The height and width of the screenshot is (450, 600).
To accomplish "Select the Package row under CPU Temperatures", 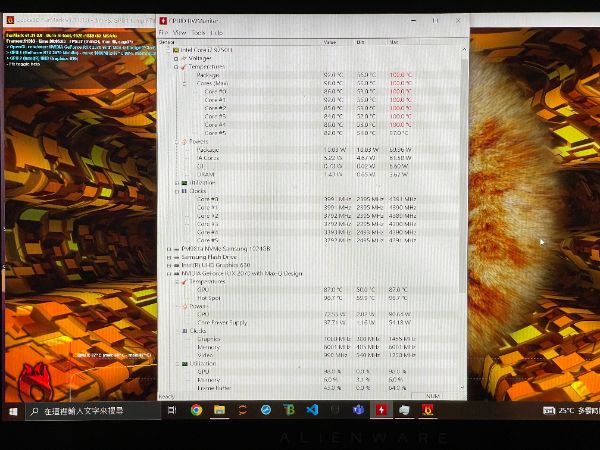I will [x=308, y=75].
